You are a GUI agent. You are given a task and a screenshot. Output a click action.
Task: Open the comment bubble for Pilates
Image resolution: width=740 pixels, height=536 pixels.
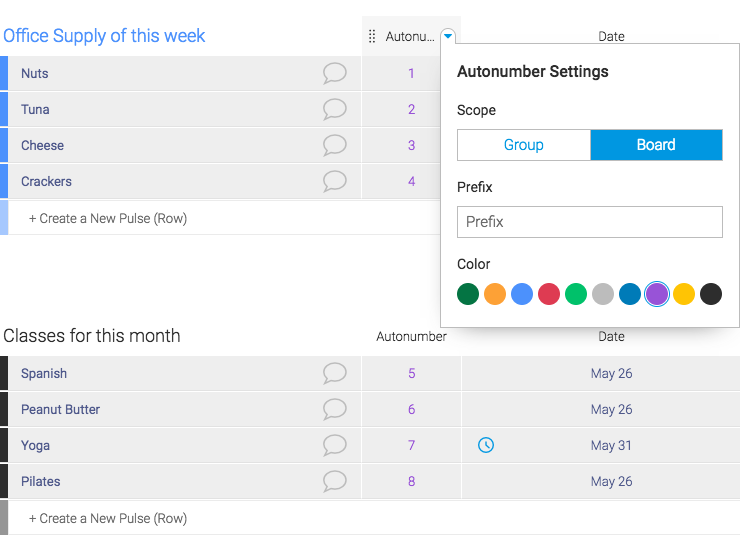[x=335, y=481]
